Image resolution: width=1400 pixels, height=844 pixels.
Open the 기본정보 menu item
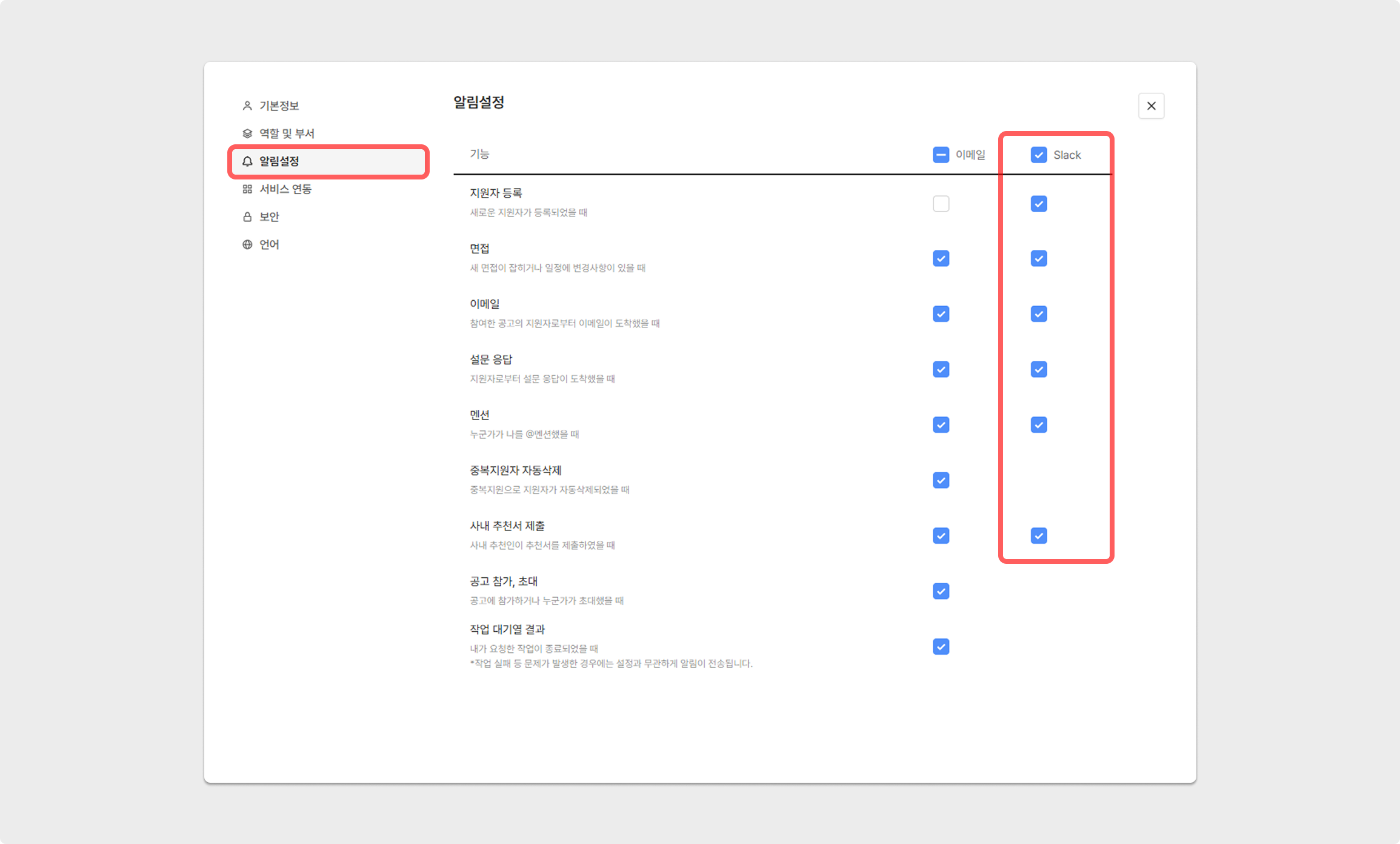click(279, 105)
